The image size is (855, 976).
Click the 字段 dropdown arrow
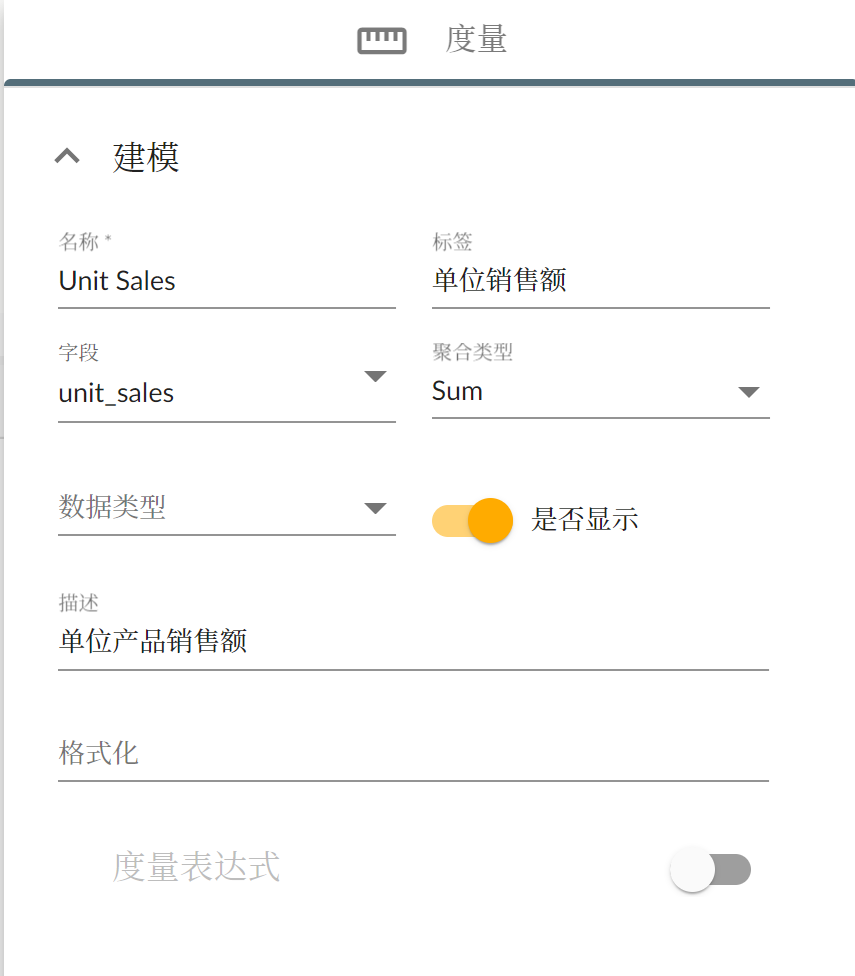tap(375, 377)
